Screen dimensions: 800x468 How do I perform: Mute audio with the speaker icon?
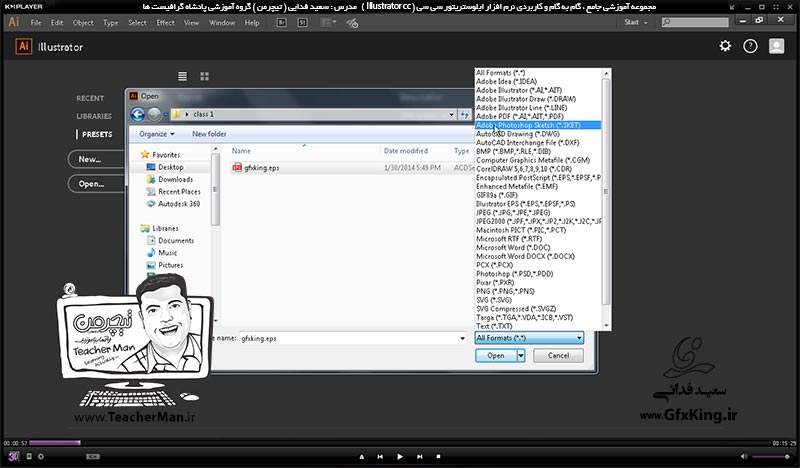(743, 456)
